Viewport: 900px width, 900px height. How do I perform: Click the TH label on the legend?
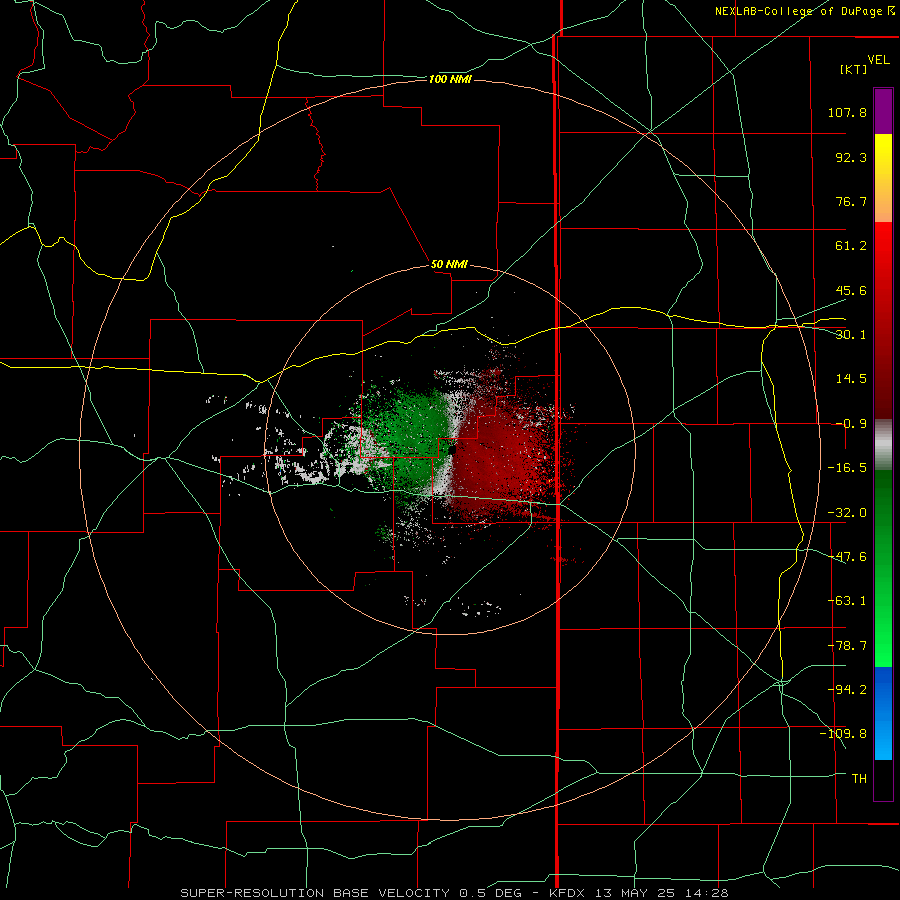[x=859, y=778]
